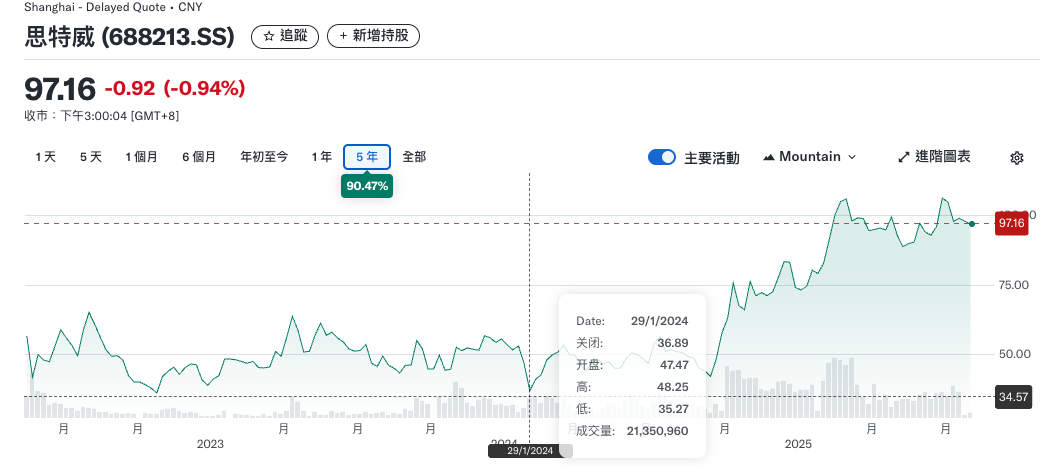Click the 50.00 y-axis label
1049x466 pixels.
pyautogui.click(x=1014, y=354)
